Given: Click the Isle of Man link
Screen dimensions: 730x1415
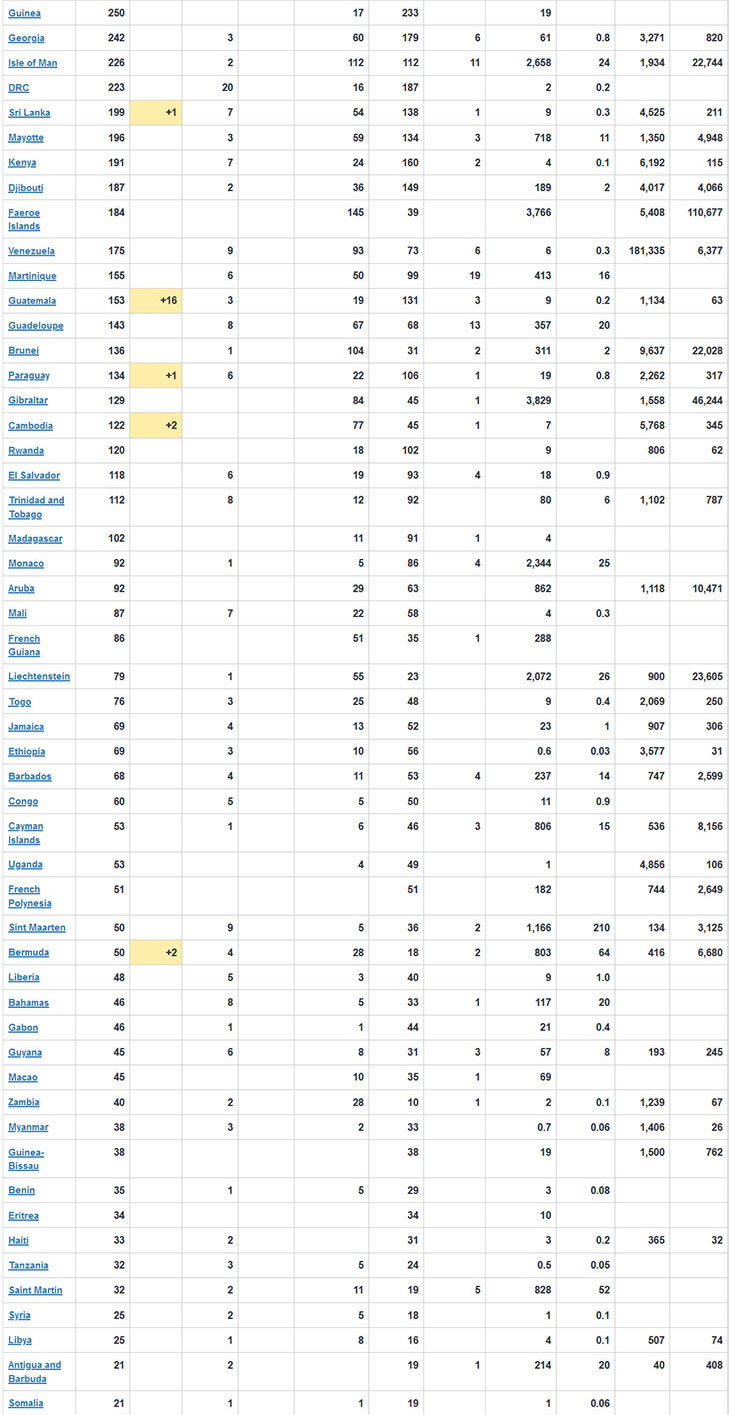Looking at the screenshot, I should (33, 63).
